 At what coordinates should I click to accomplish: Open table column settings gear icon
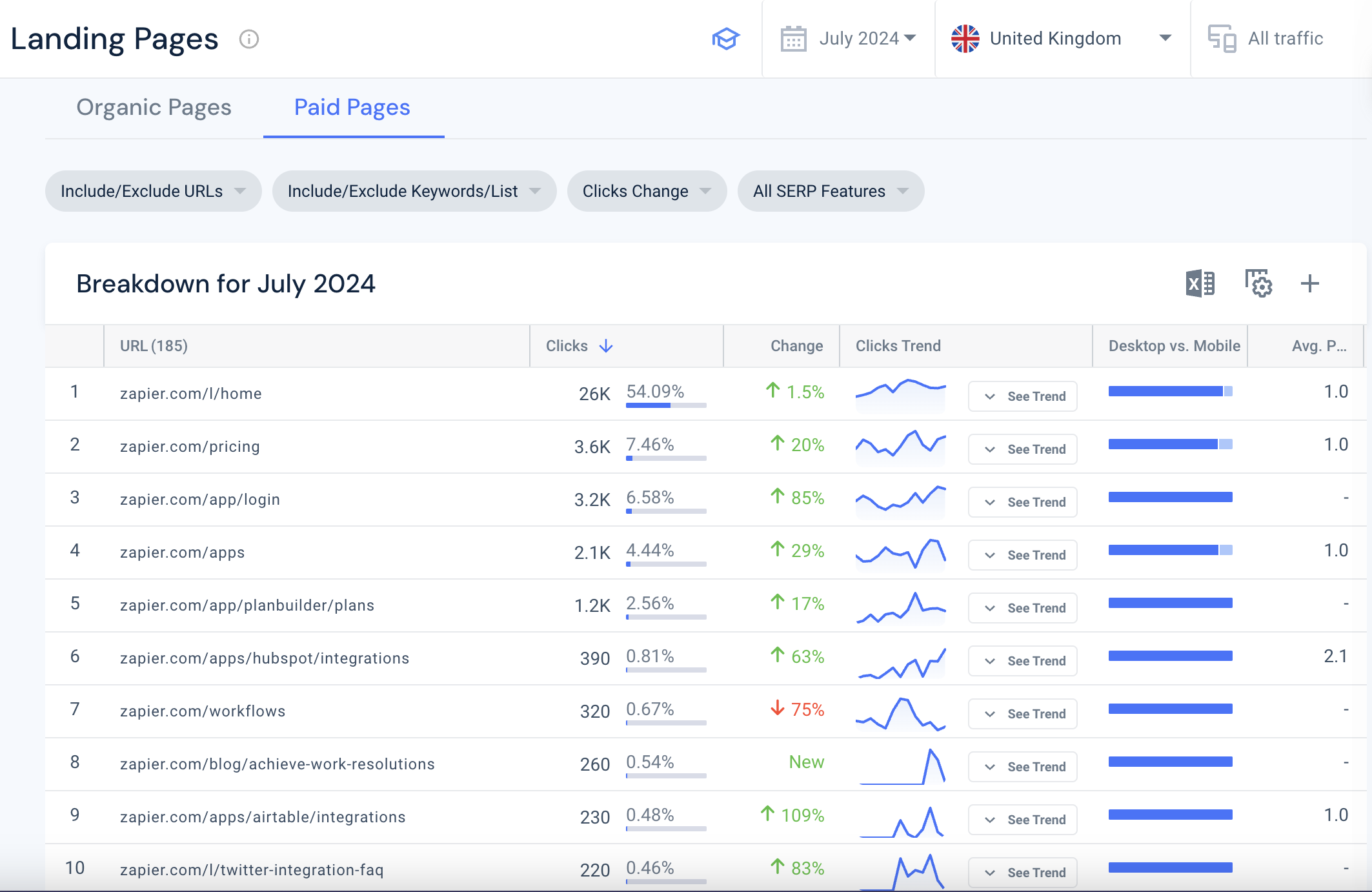1258,283
